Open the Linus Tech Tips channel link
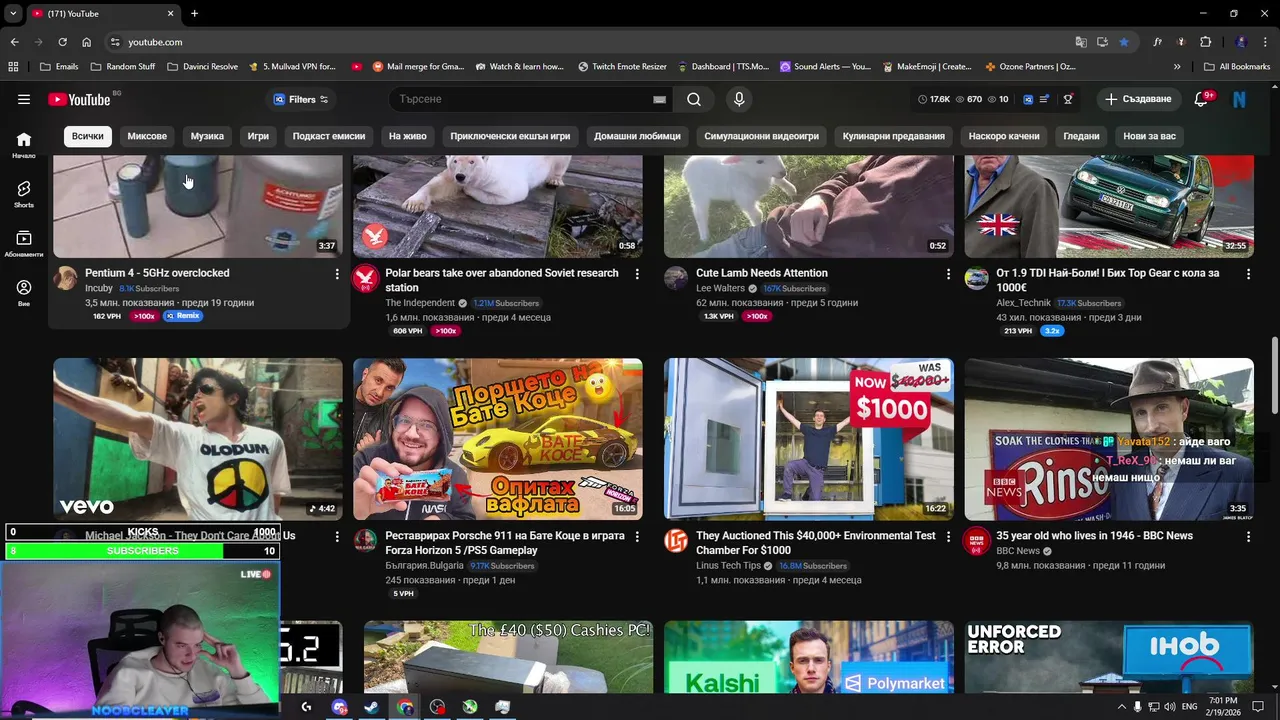Image resolution: width=1280 pixels, height=720 pixels. 728,566
